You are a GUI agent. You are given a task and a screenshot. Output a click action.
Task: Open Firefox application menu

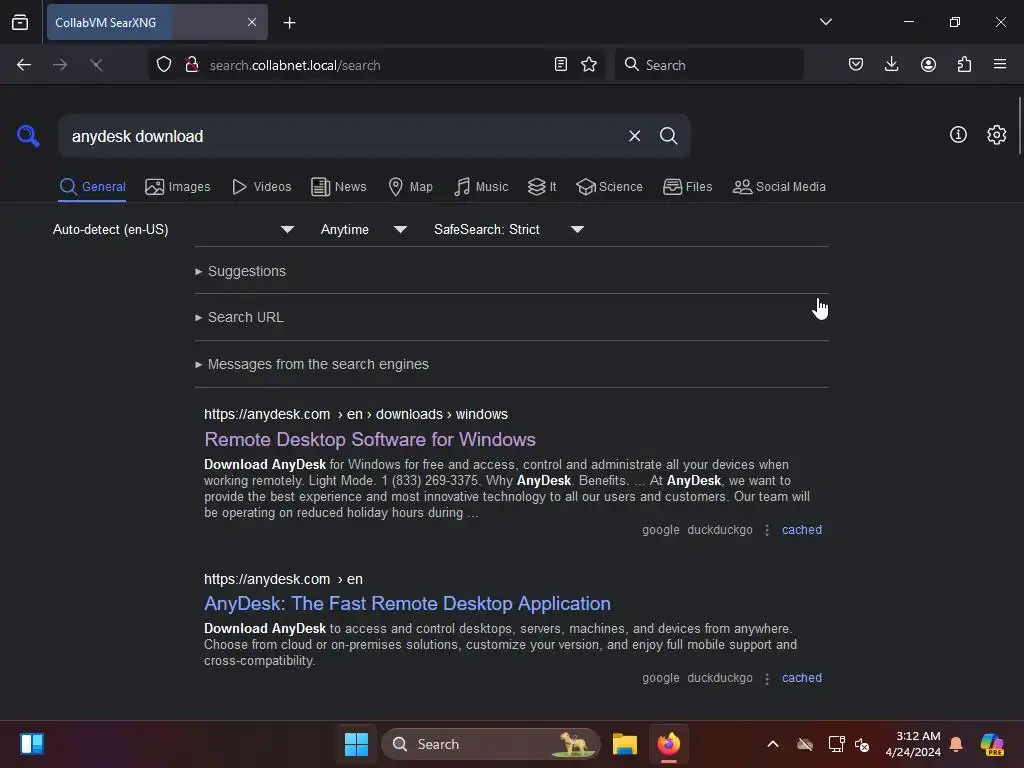coord(1000,64)
